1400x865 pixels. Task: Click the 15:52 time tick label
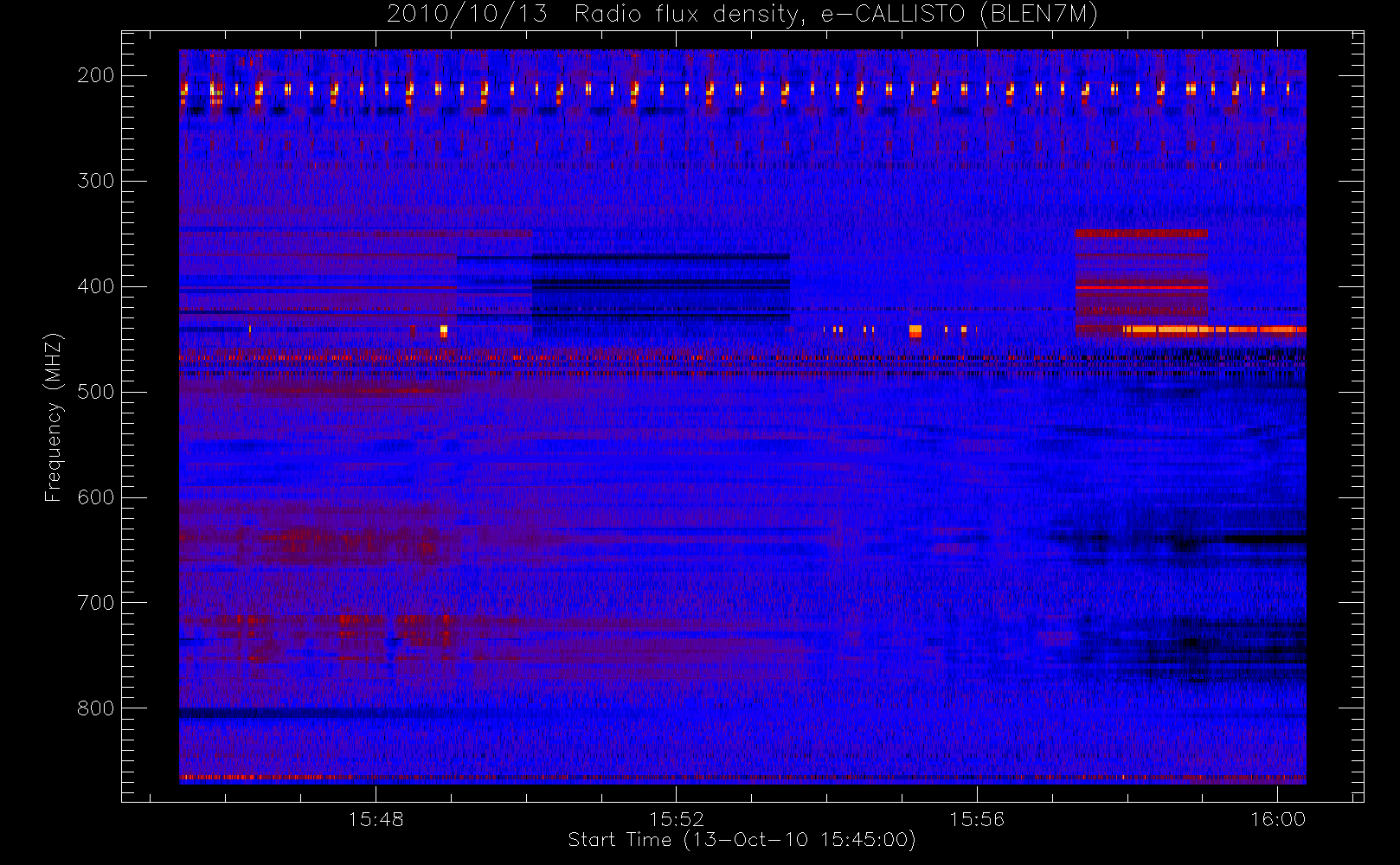[677, 819]
